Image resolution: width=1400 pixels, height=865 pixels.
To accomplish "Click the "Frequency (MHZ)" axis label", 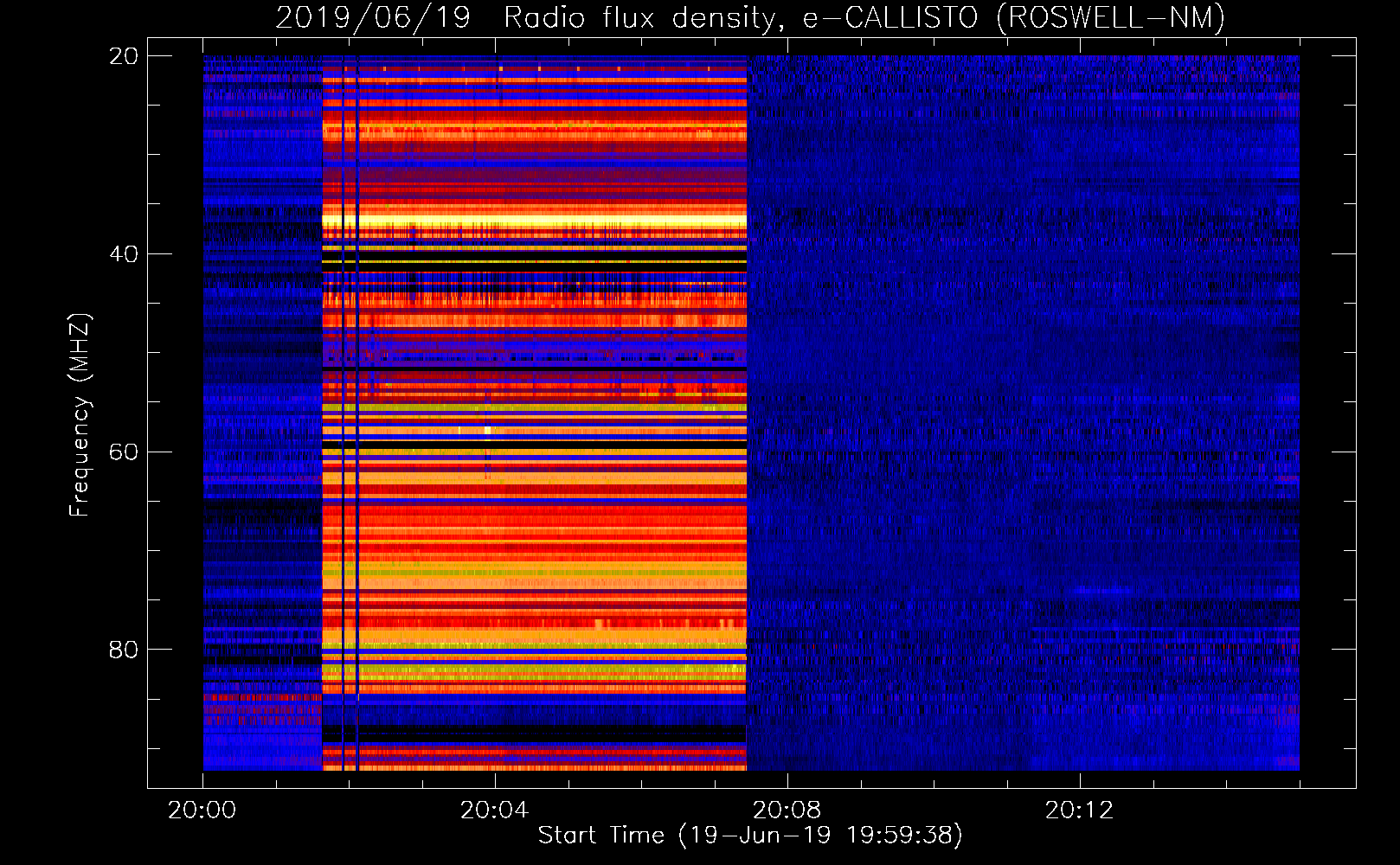I will coord(80,415).
